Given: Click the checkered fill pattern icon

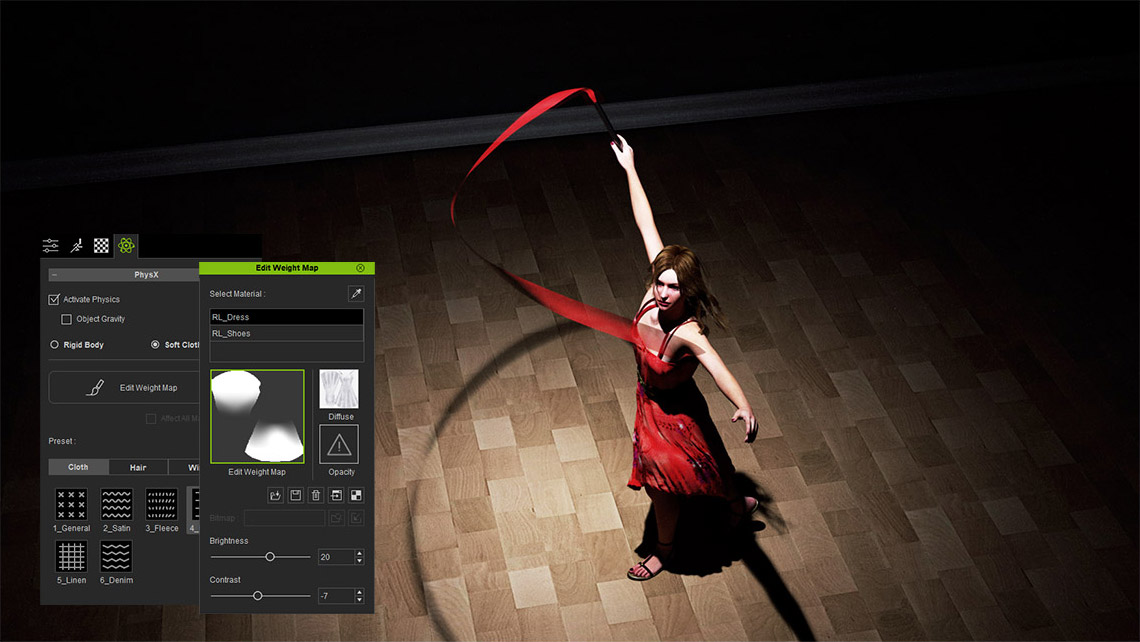Looking at the screenshot, I should pyautogui.click(x=356, y=496).
